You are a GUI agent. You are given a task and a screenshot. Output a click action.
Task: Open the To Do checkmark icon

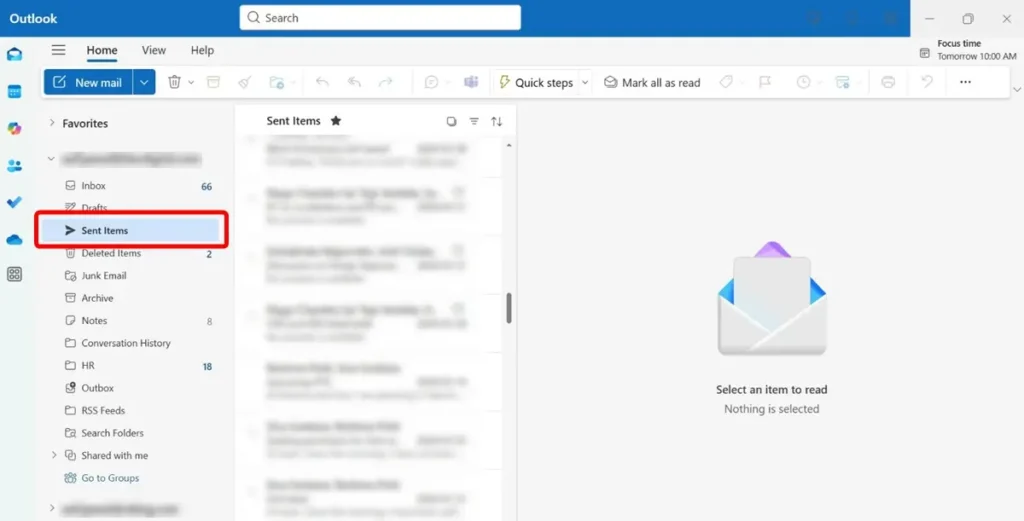(x=14, y=202)
